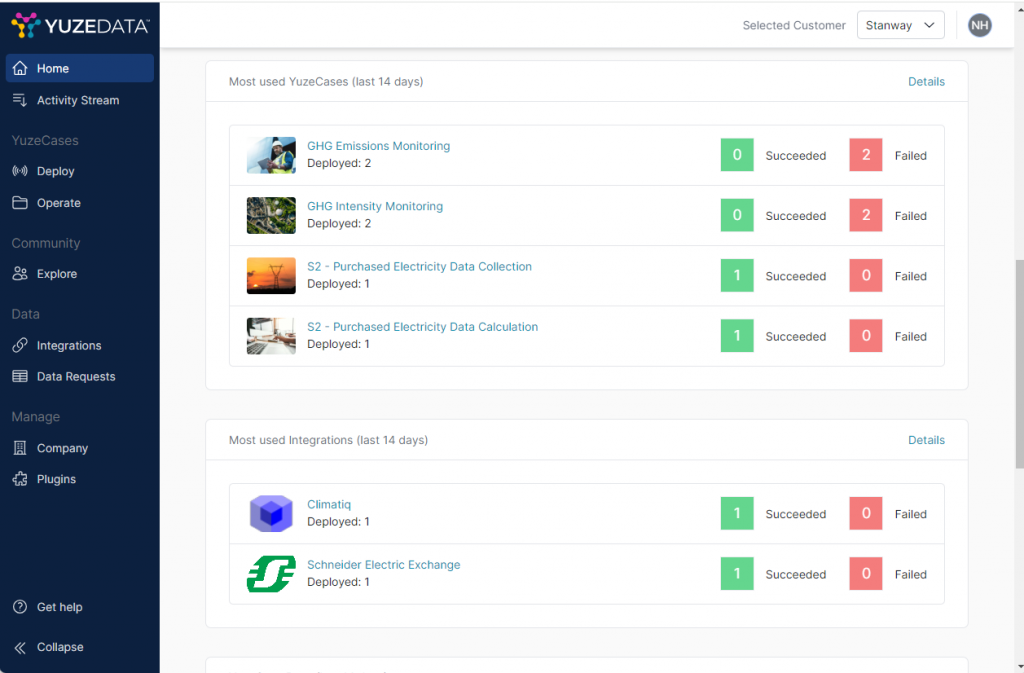Open Details for most used YuzeCases
Viewport: 1024px width, 673px height.
coord(926,82)
